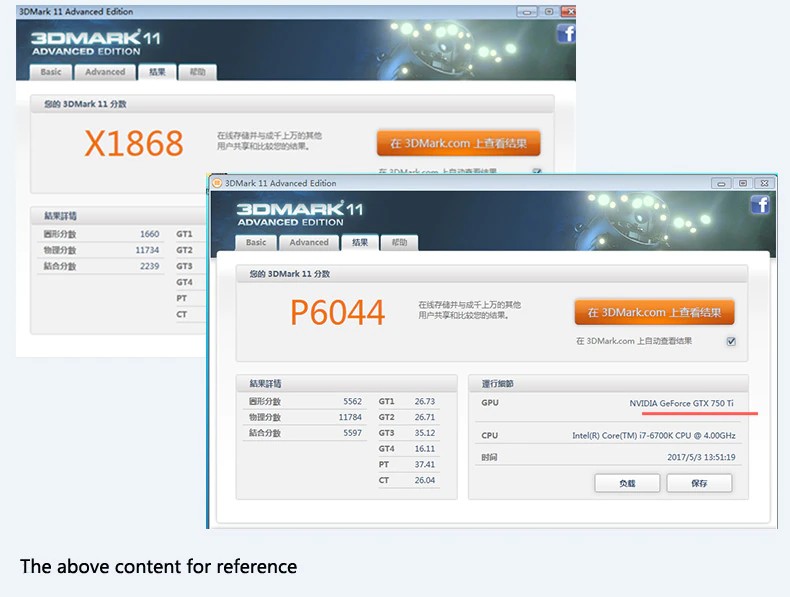This screenshot has height=597, width=790.
Task: Click orange view results button near P6044
Action: [654, 312]
